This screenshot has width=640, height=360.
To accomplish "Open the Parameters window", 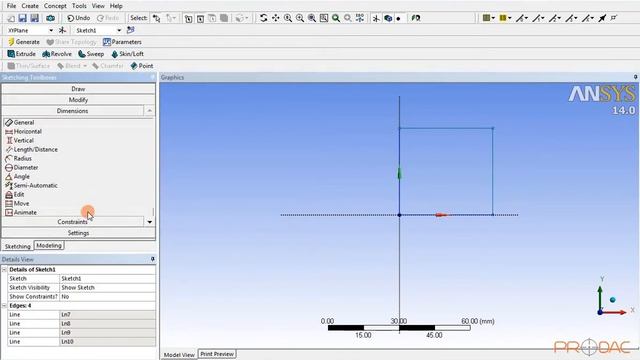I will 122,42.
